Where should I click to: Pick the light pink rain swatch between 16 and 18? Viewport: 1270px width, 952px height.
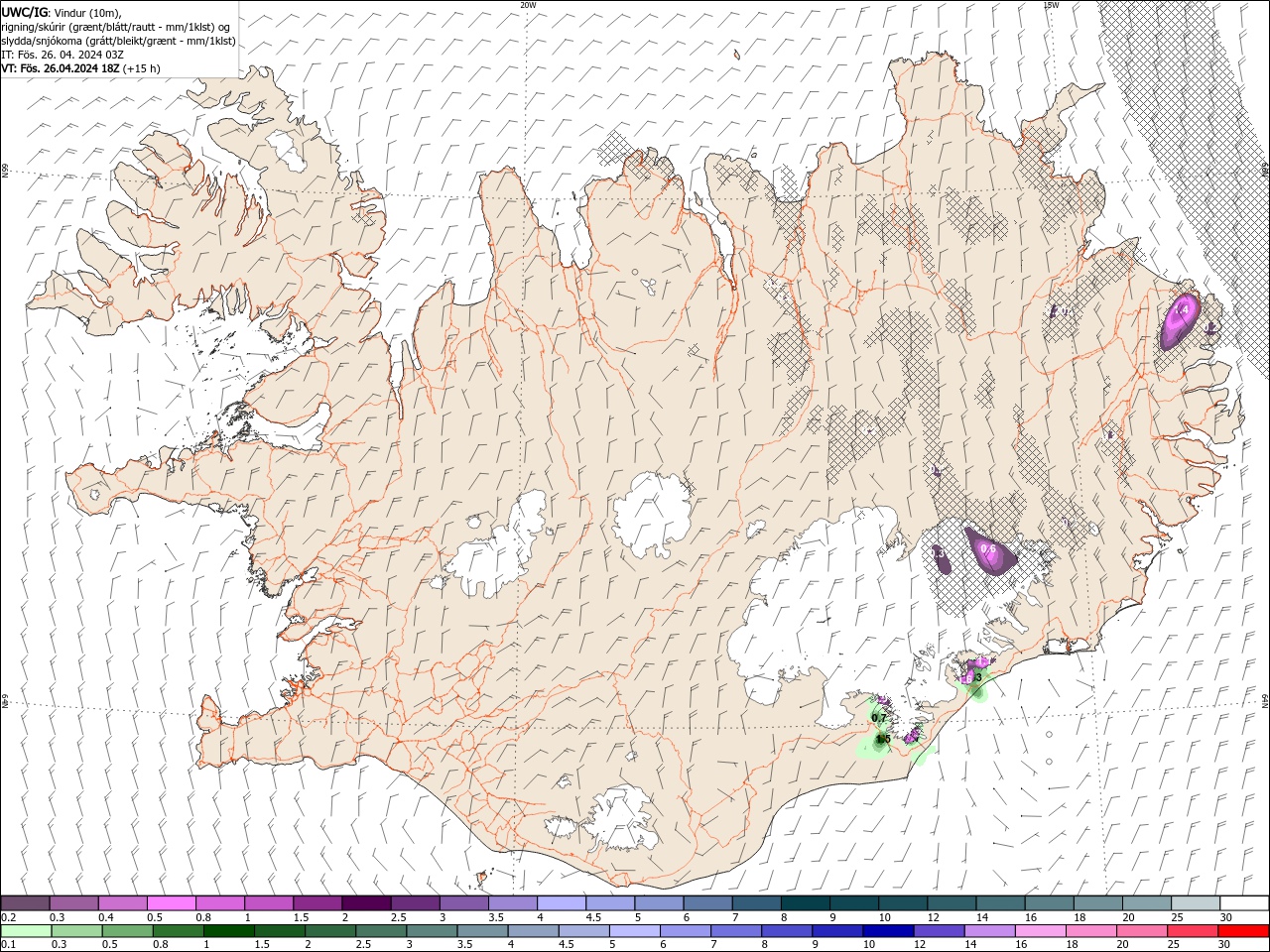1039,931
